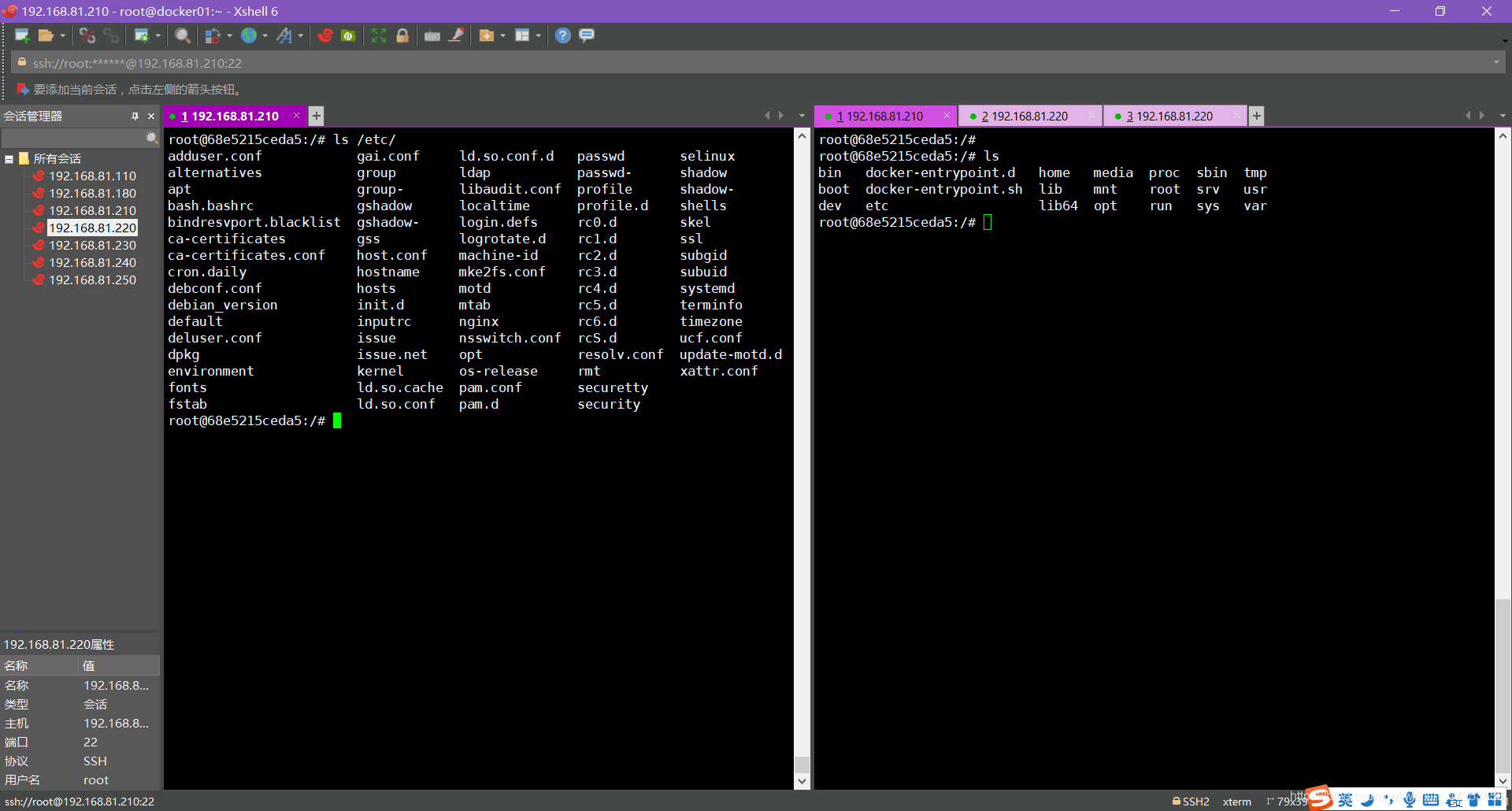This screenshot has width=1512, height=811.
Task: Select session 192.168.81.180 in the tree
Action: coord(92,194)
